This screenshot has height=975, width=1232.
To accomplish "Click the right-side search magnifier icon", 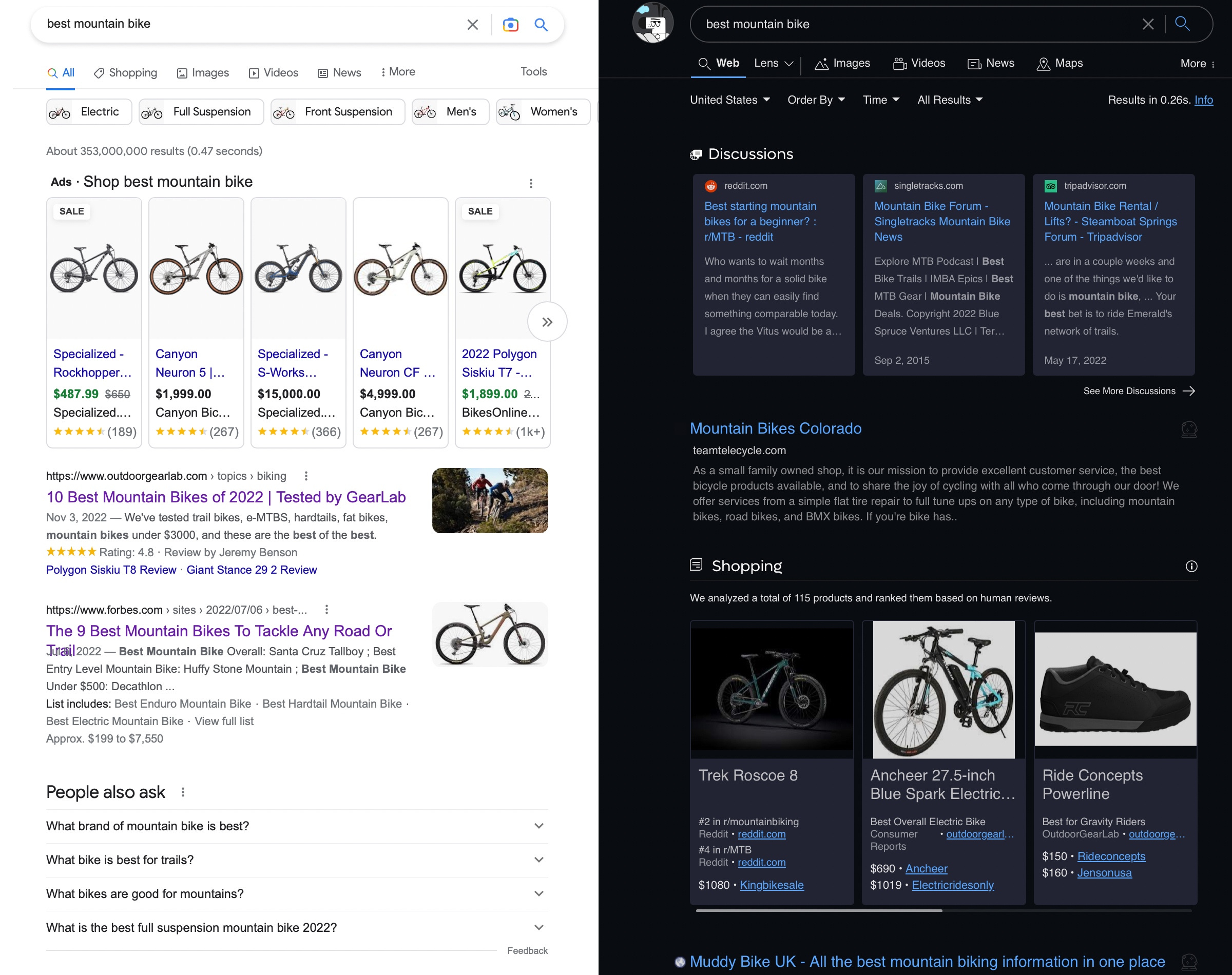I will (1182, 24).
